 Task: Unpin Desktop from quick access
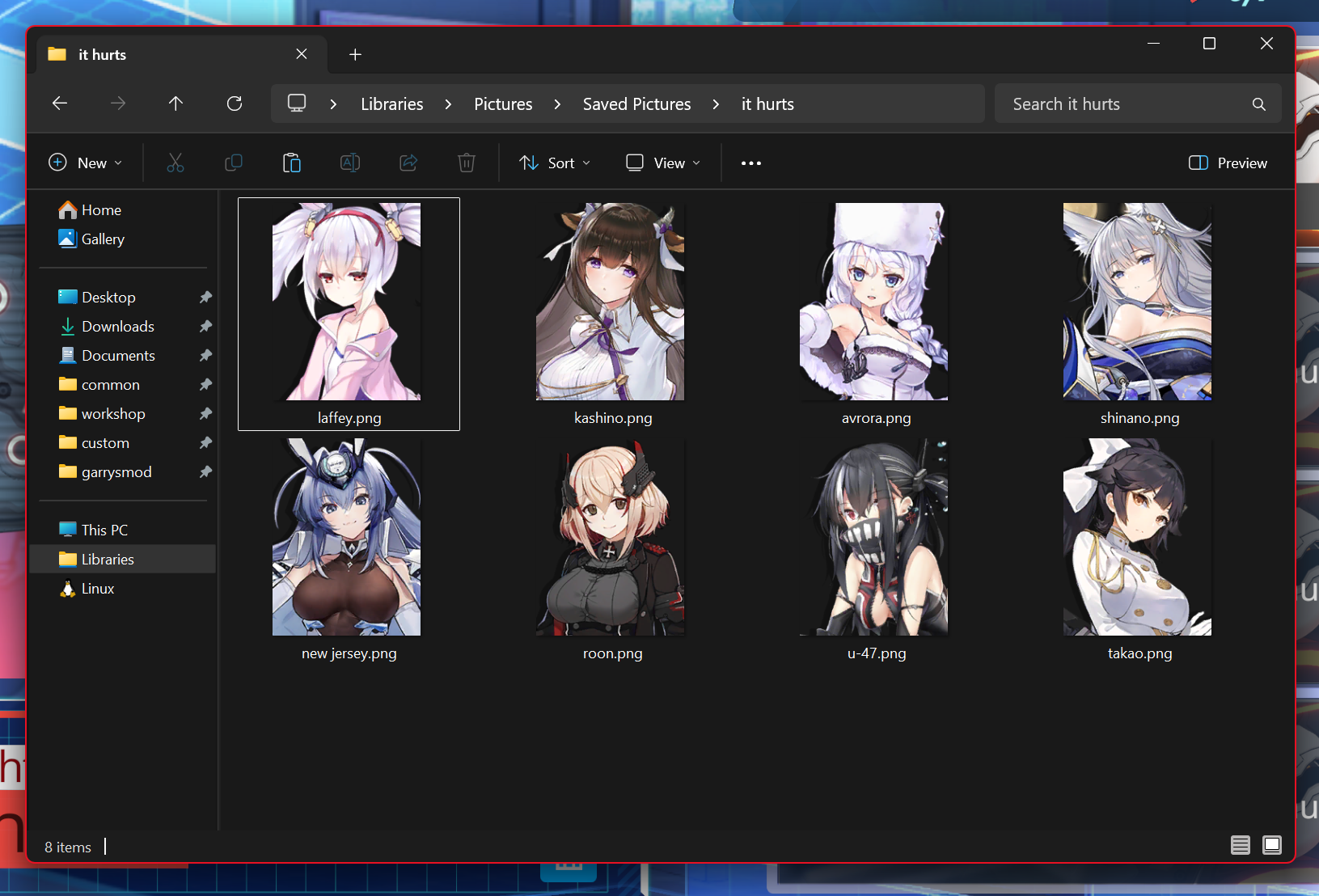[205, 298]
